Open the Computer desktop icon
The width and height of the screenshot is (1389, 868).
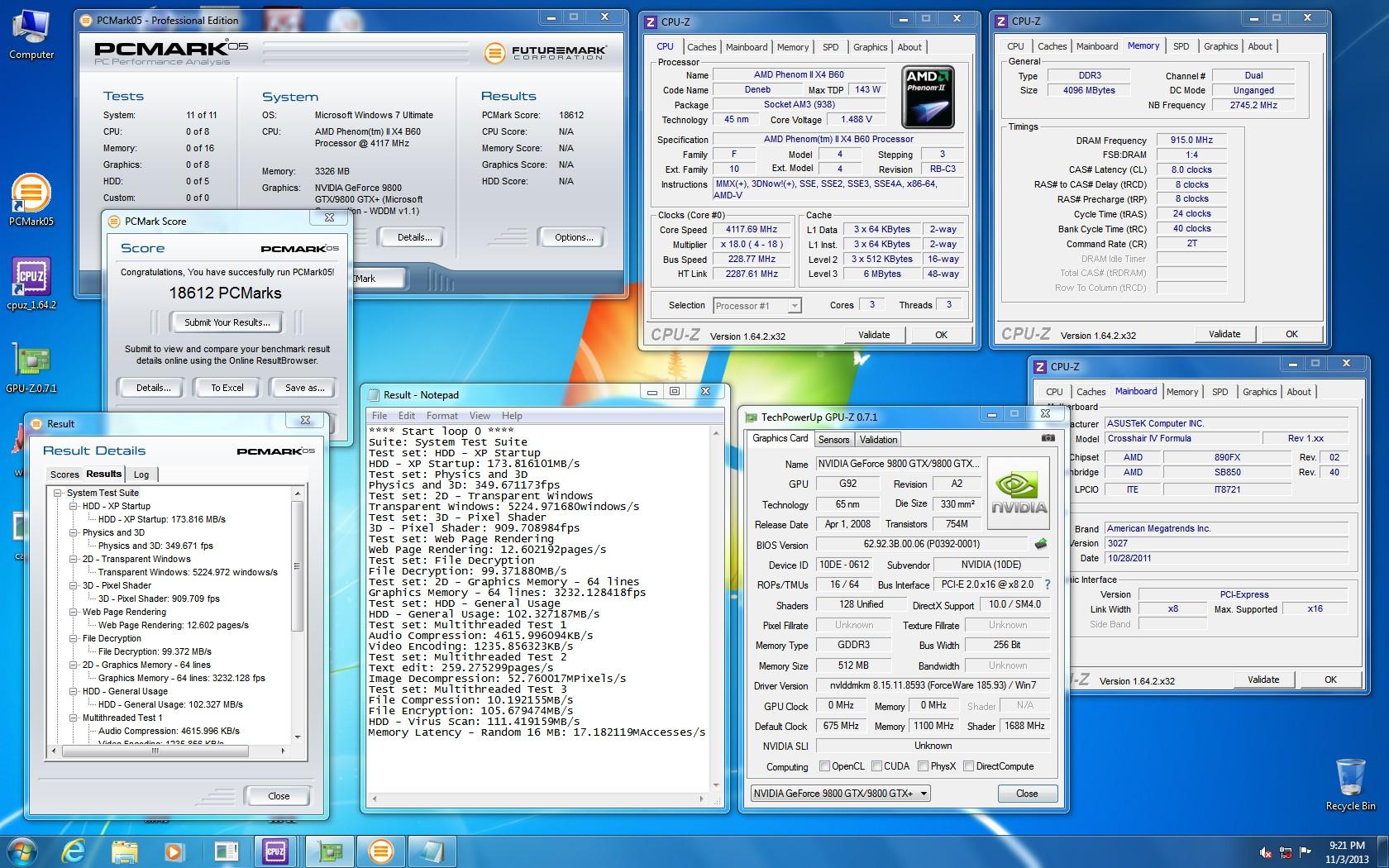coord(31,33)
